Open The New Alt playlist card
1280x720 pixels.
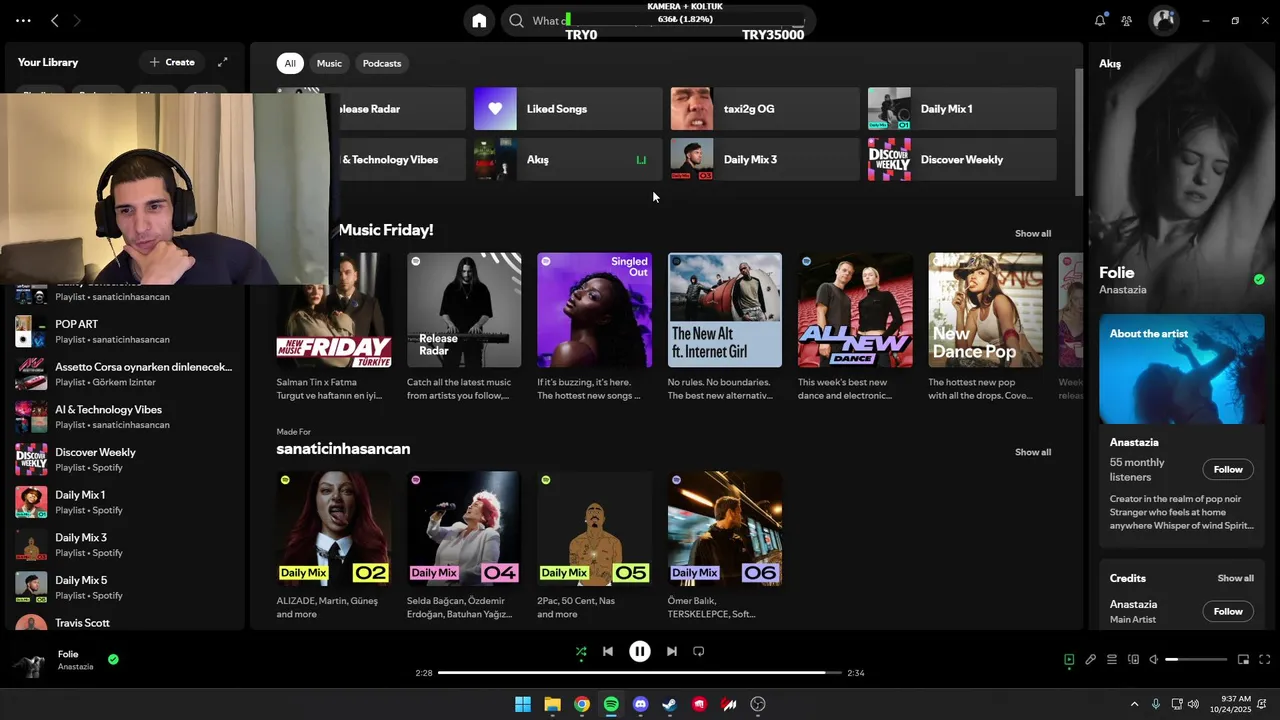[725, 328]
